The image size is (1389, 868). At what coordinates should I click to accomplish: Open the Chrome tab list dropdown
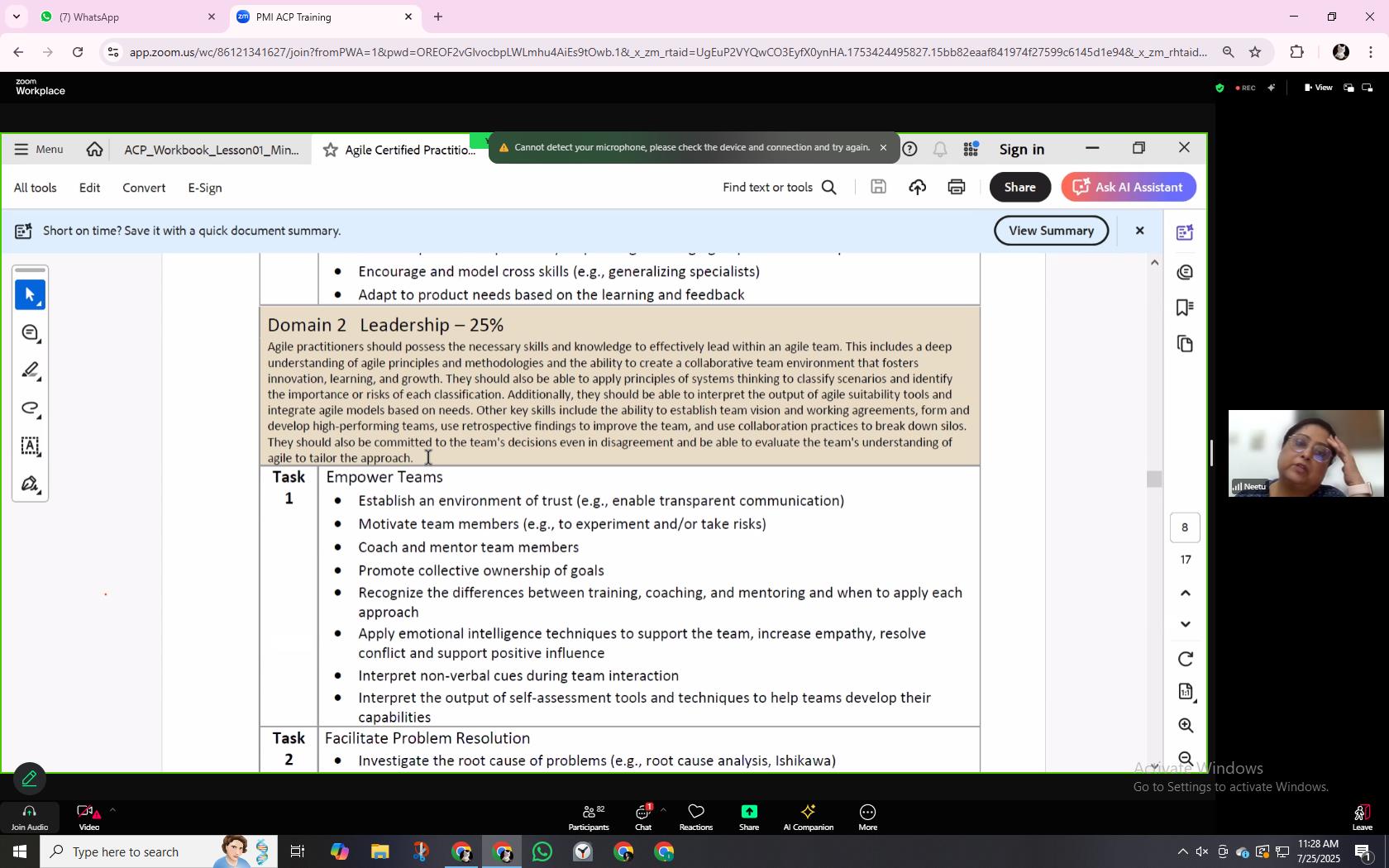pos(16,17)
